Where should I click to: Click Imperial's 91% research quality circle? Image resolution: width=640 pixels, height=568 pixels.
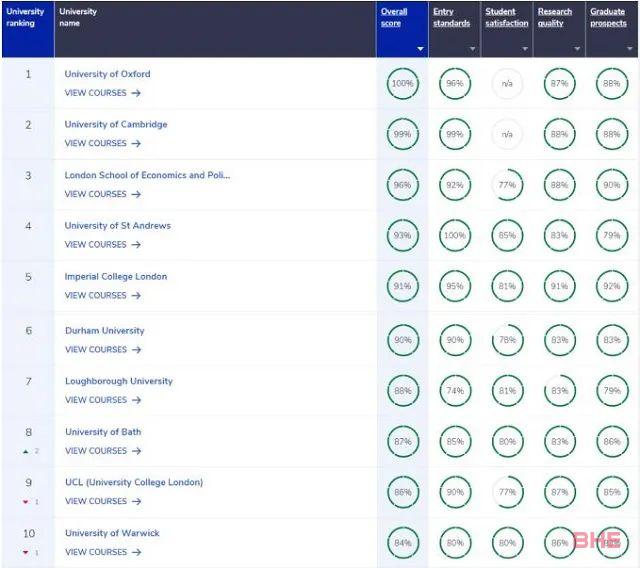tap(559, 286)
